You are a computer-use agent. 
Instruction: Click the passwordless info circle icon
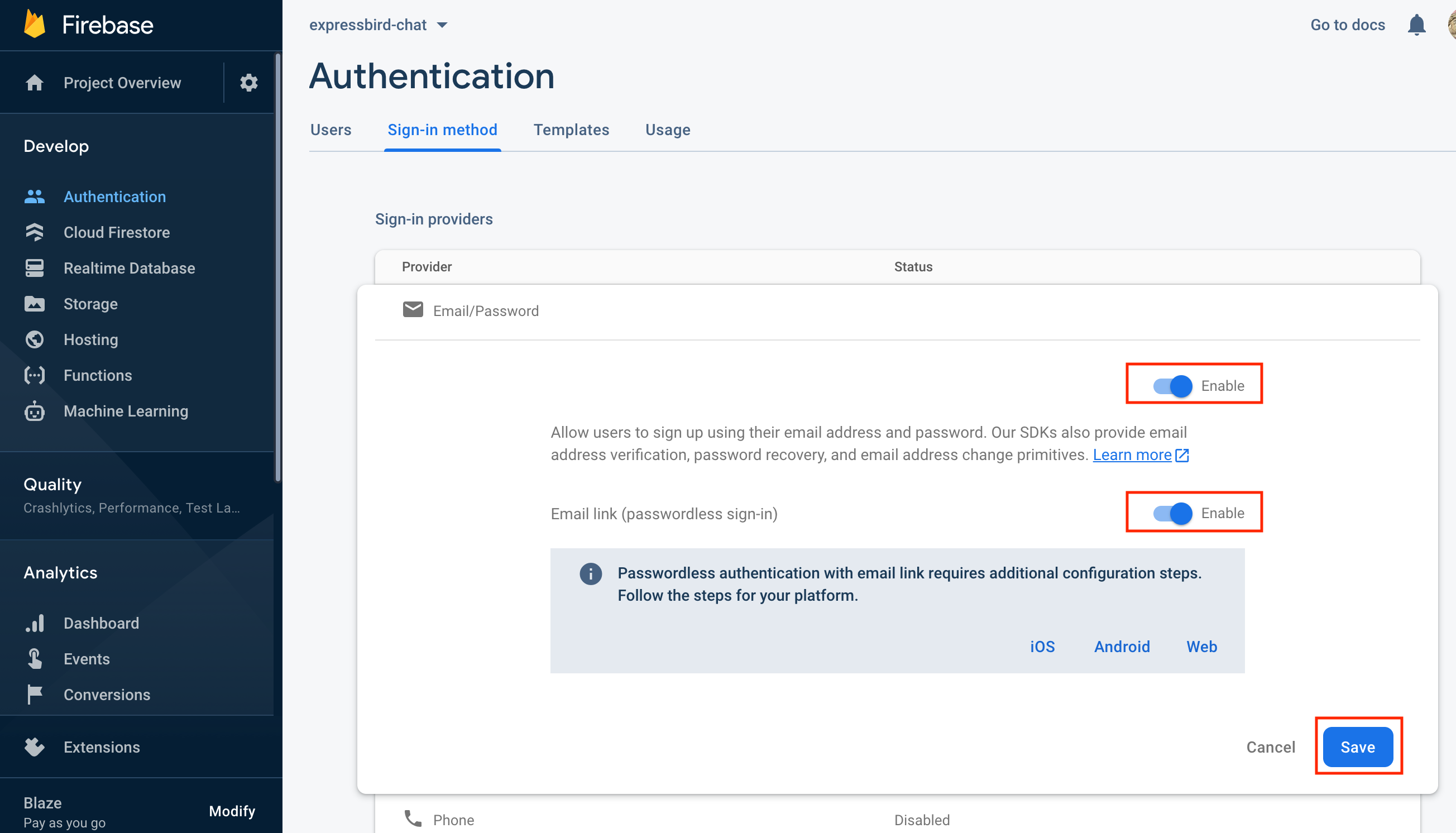[591, 573]
